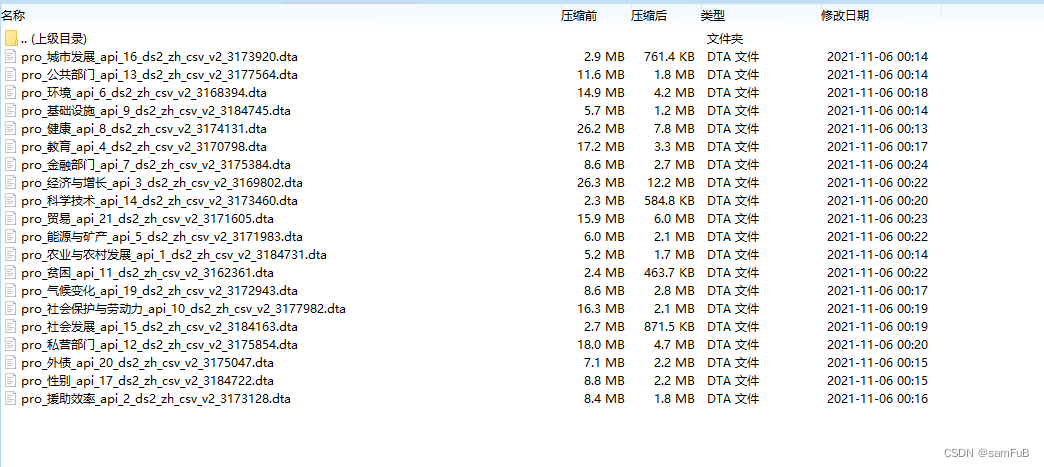1044x467 pixels.
Task: Select file name pro_经济与增长_api_3_ds2_zh_csv_v2_3169802.dta
Action: tap(162, 183)
